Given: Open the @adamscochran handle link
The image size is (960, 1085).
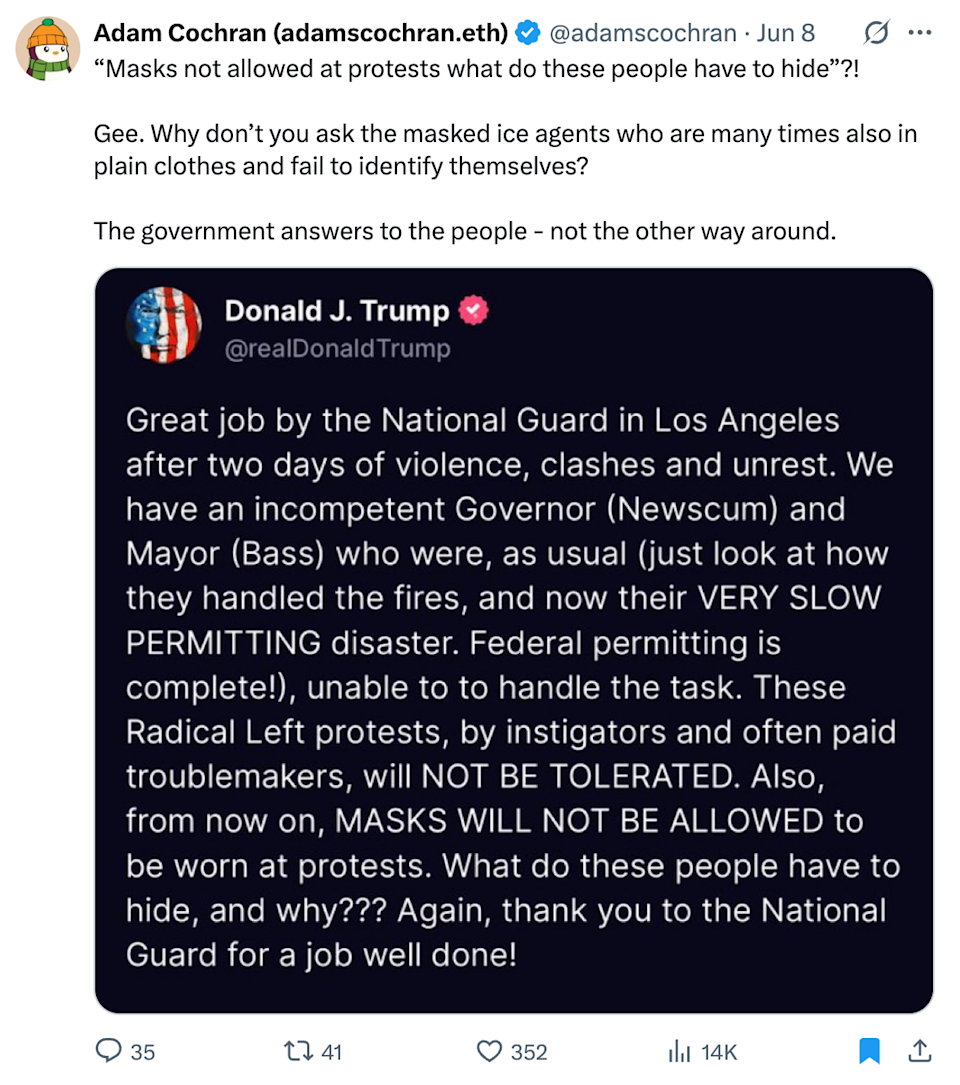Looking at the screenshot, I should click(643, 33).
